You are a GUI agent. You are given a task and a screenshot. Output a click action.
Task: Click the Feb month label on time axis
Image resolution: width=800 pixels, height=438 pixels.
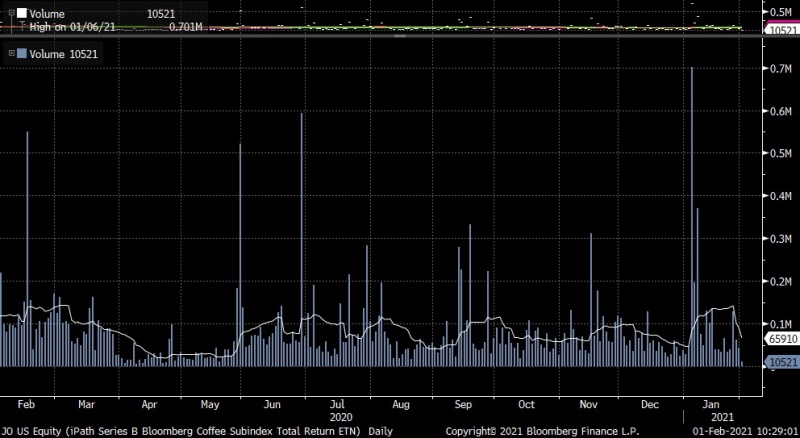click(x=26, y=404)
